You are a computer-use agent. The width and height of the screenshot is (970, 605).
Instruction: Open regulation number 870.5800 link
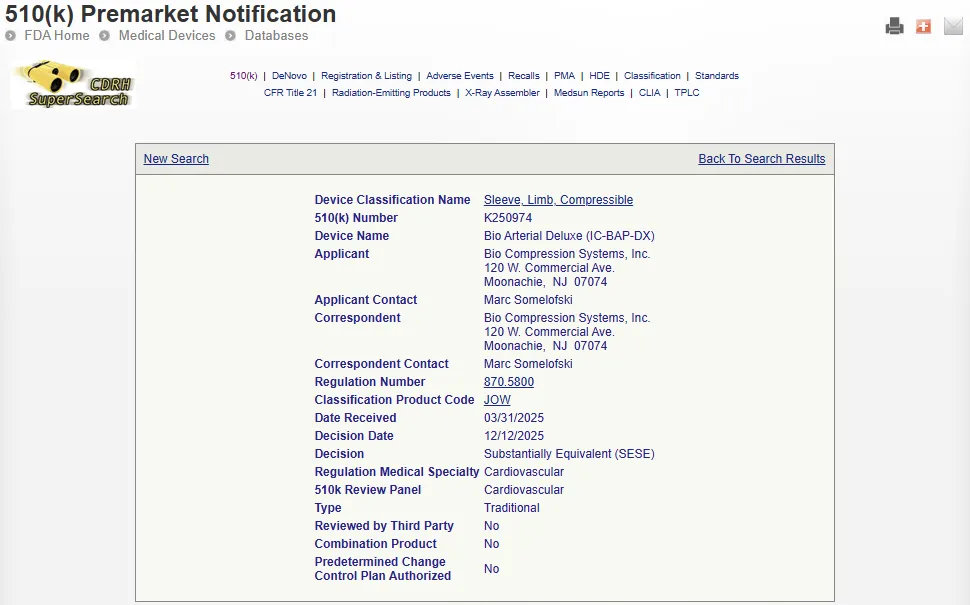pyautogui.click(x=509, y=382)
